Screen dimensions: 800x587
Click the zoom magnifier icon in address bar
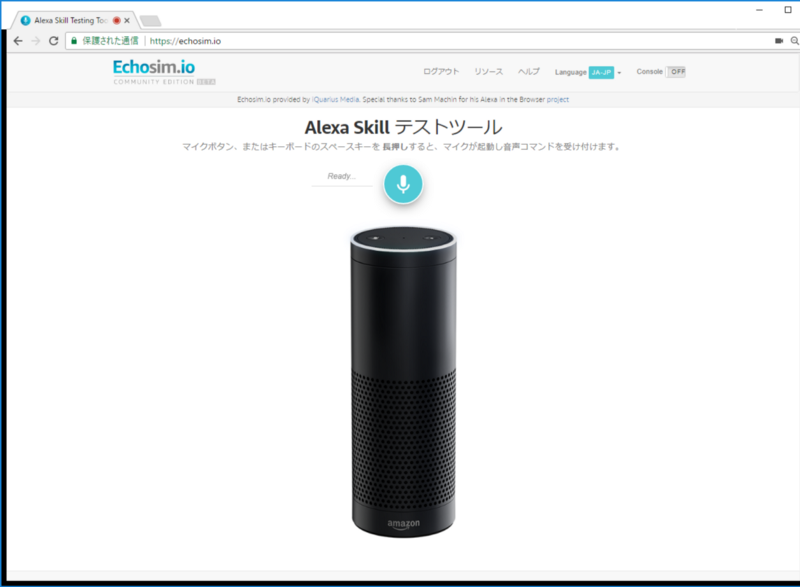[794, 41]
